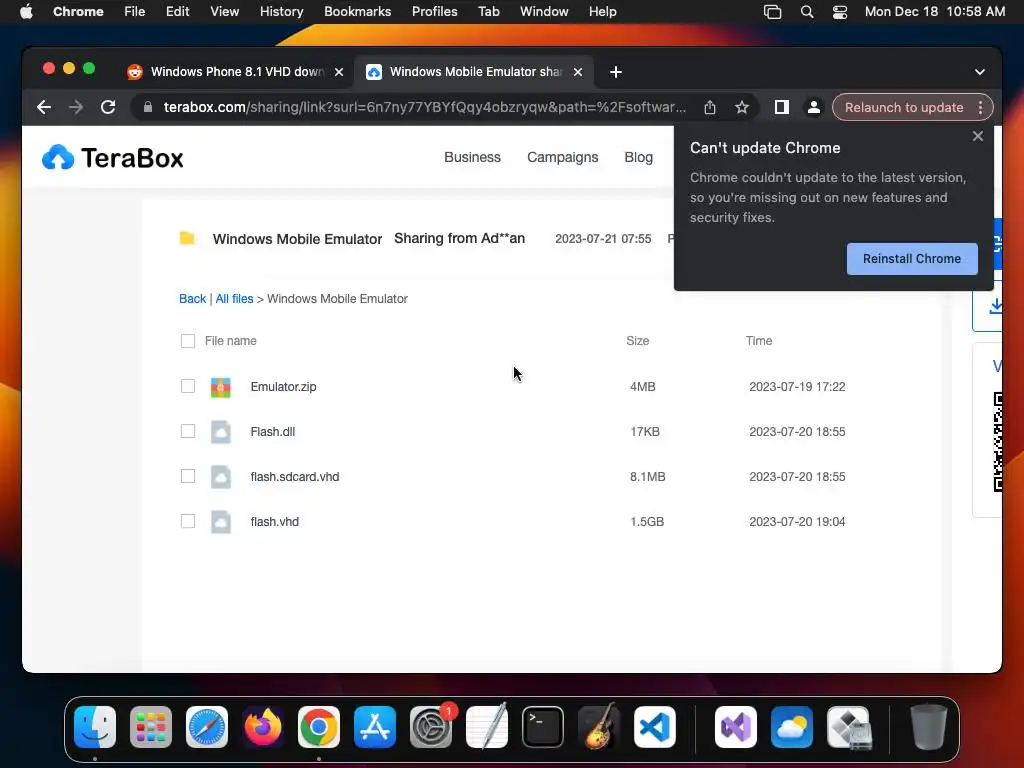1024x768 pixels.
Task: Click the menu bar date and time
Action: tap(935, 12)
